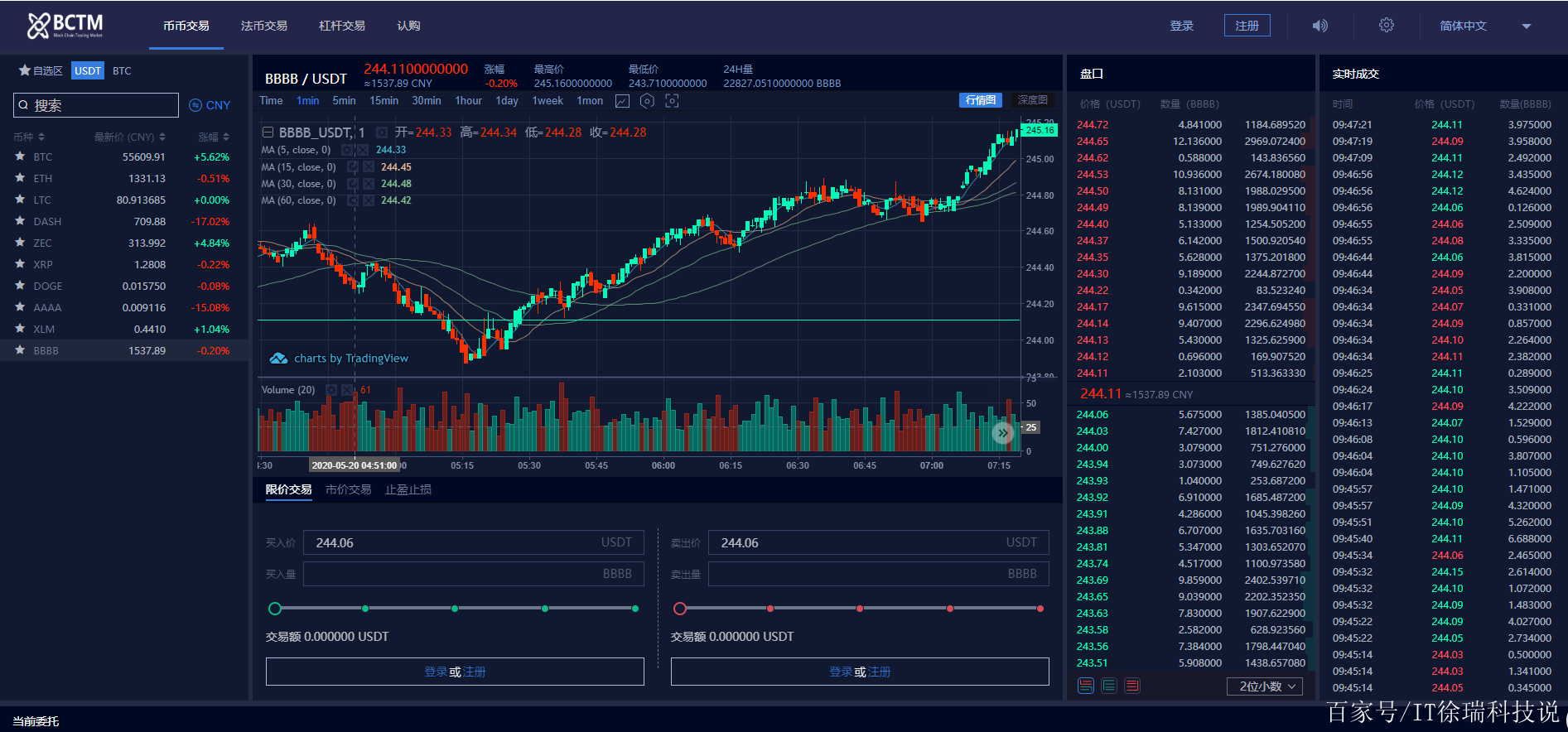Mute sound via the speaker icon
The height and width of the screenshot is (732, 1568).
point(1320,26)
